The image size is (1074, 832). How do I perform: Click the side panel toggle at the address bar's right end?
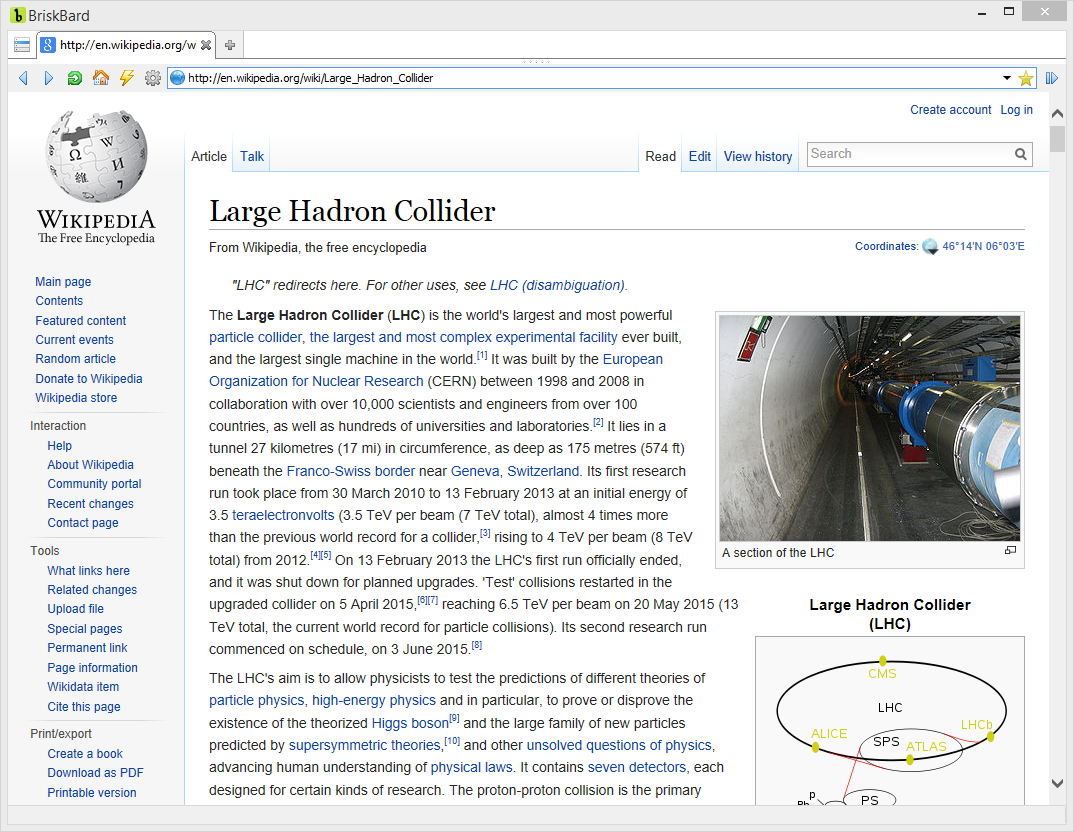click(1052, 78)
